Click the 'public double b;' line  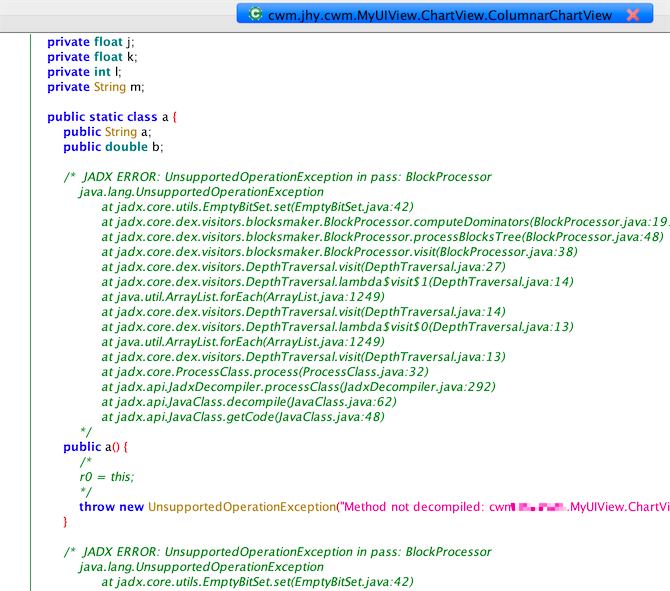click(113, 147)
